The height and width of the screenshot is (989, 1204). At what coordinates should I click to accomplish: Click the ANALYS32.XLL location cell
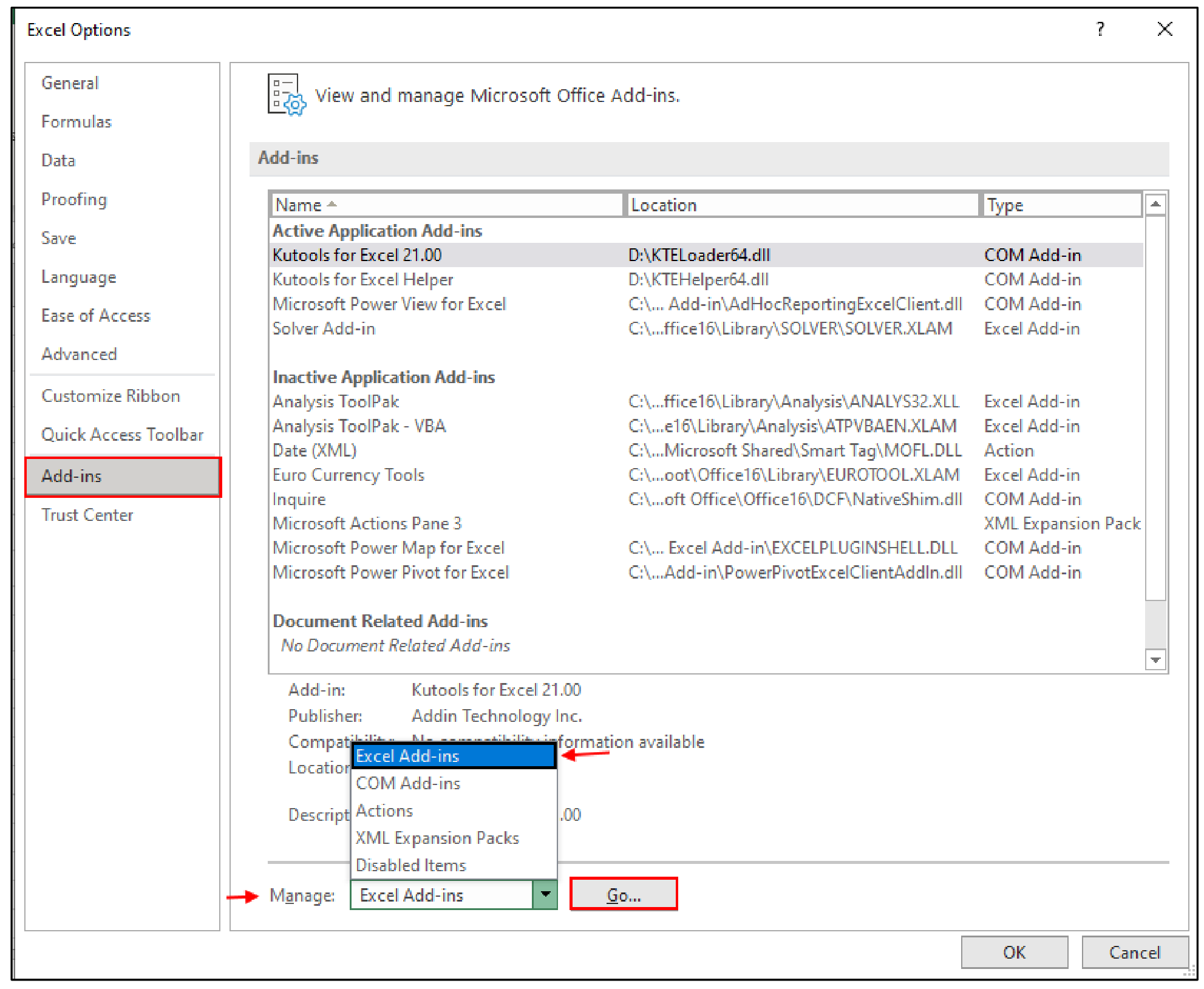tap(794, 402)
